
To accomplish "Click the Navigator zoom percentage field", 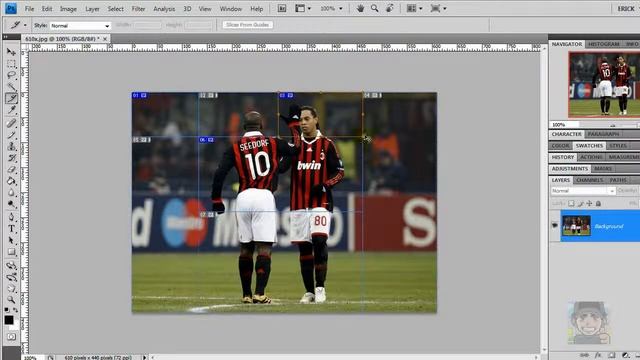I will (564, 124).
